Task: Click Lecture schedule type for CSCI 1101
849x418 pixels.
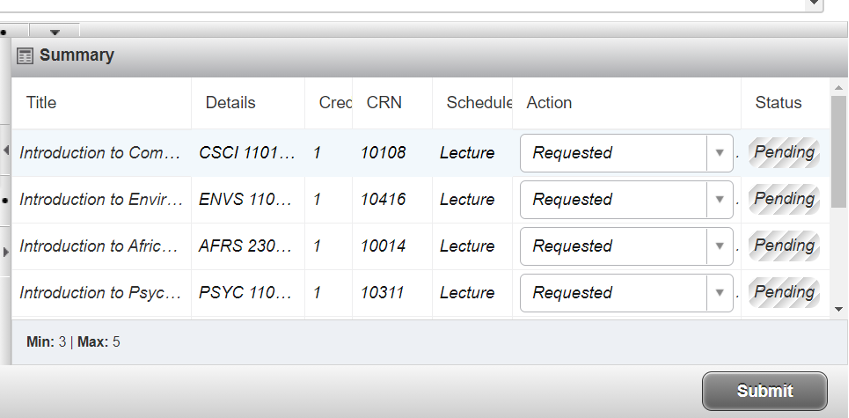Action: coord(467,153)
